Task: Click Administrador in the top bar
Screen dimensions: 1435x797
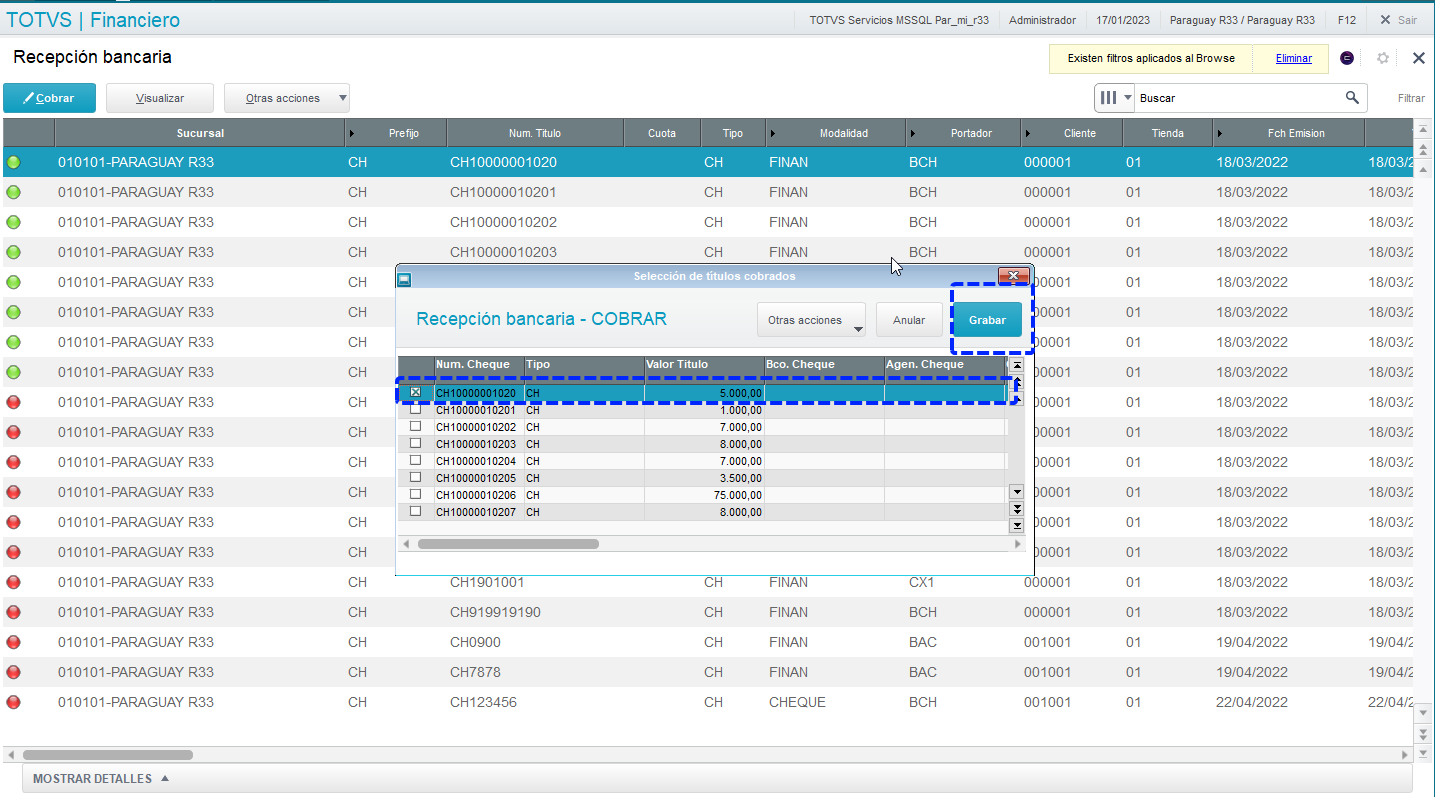Action: (x=1042, y=20)
